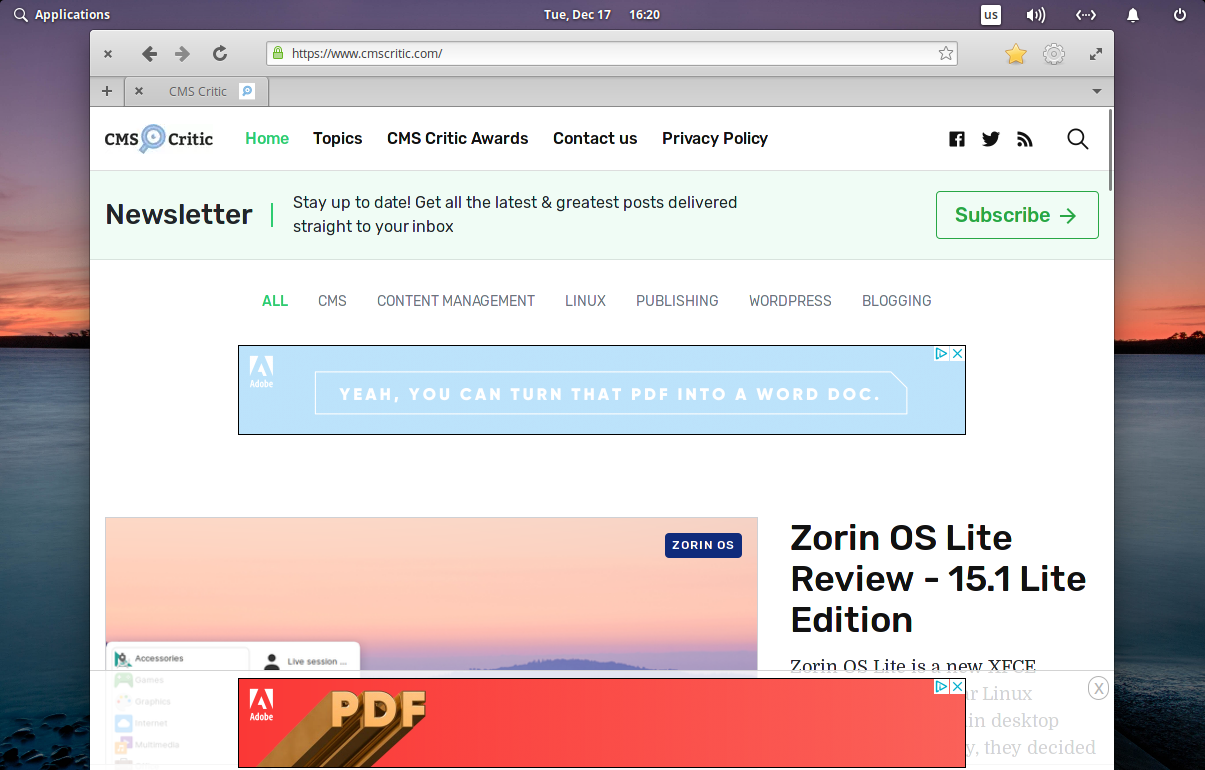Image resolution: width=1205 pixels, height=770 pixels.
Task: Open browser settings gear menu
Action: [1054, 54]
